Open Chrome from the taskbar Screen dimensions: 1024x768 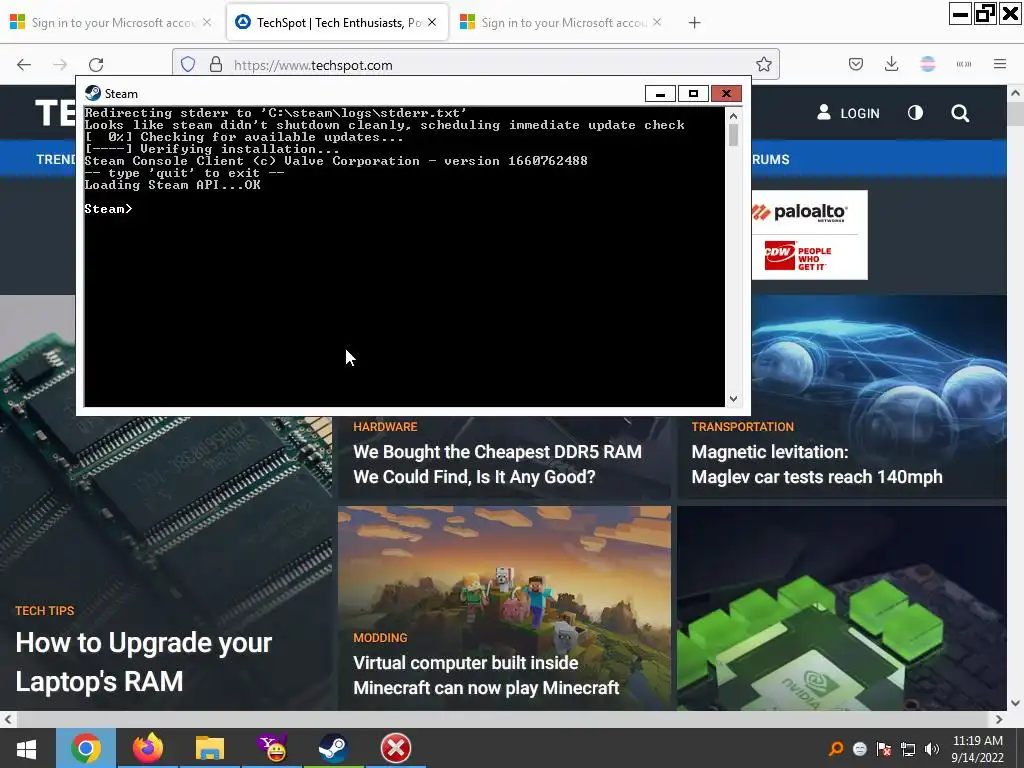(x=86, y=748)
